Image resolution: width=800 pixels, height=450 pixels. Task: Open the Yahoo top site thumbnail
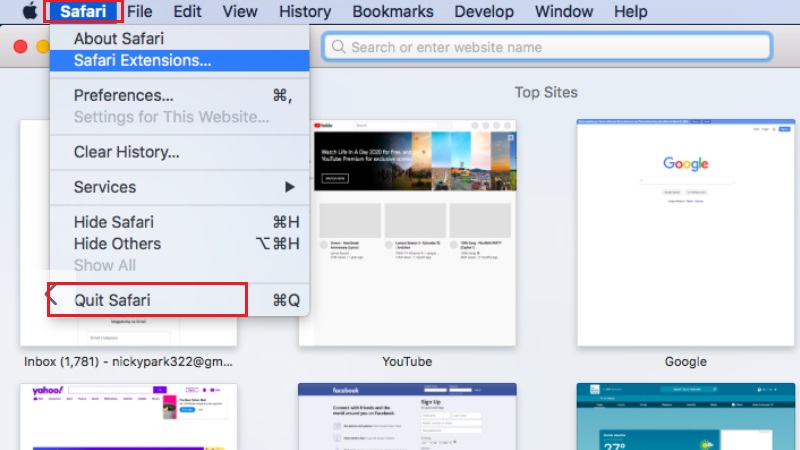pyautogui.click(x=129, y=417)
